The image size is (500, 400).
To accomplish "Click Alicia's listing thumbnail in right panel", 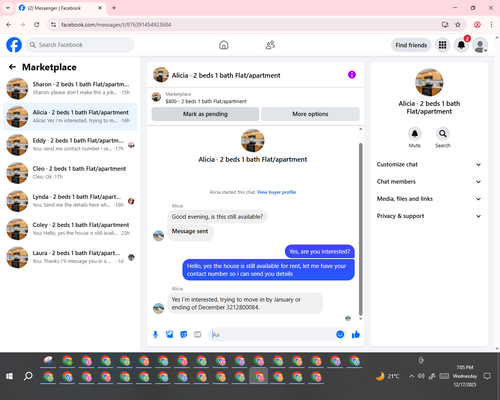I will coord(429,82).
